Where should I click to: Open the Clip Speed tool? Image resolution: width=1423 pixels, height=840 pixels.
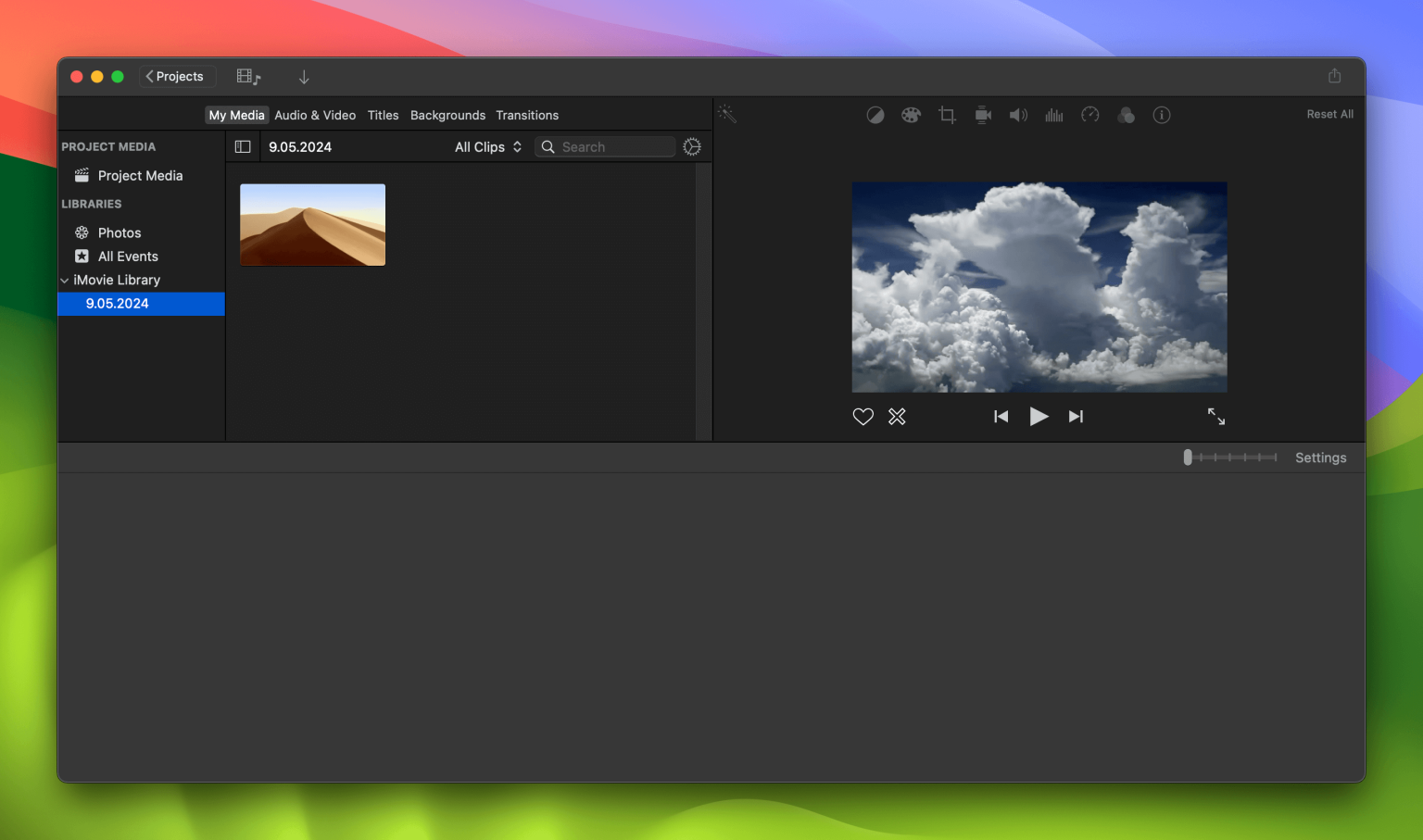coord(1090,114)
